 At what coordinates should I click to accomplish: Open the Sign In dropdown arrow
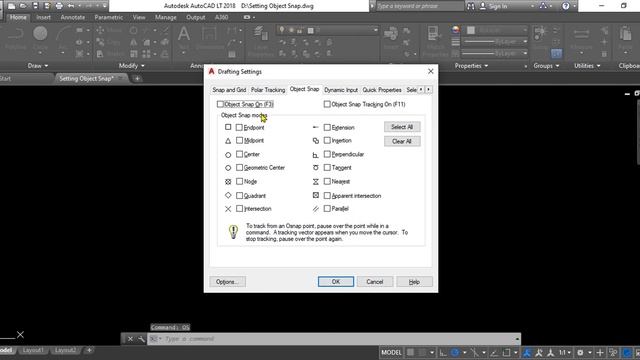point(532,7)
